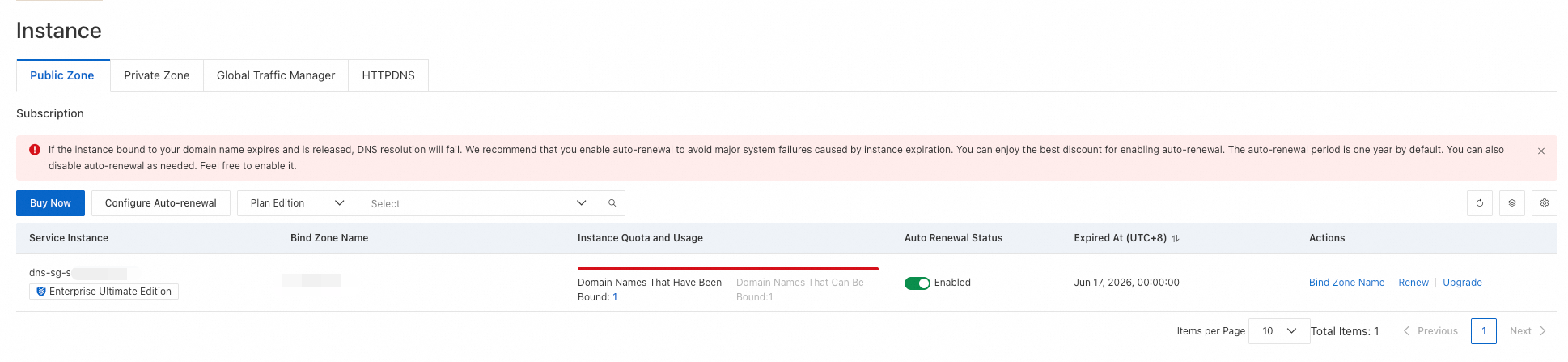Go to the HTTPDNS tab

click(x=388, y=75)
